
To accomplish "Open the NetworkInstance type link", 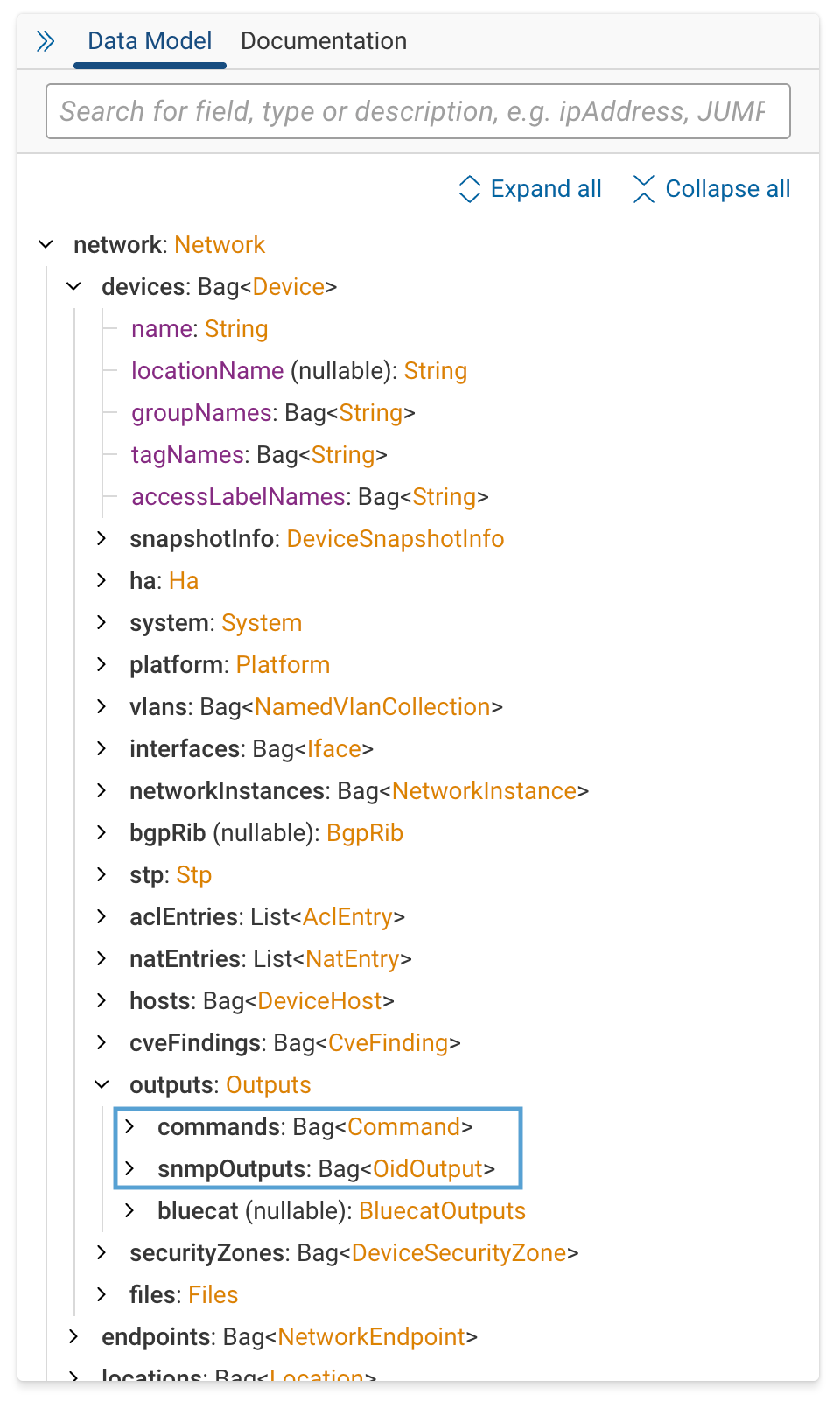I will (485, 790).
